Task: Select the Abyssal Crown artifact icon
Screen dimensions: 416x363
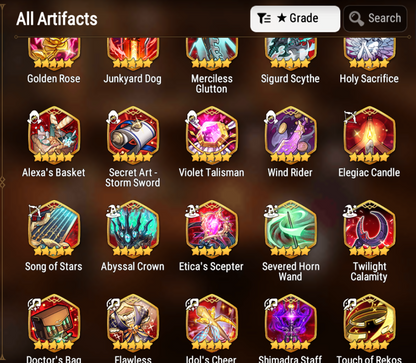Action: coord(133,230)
